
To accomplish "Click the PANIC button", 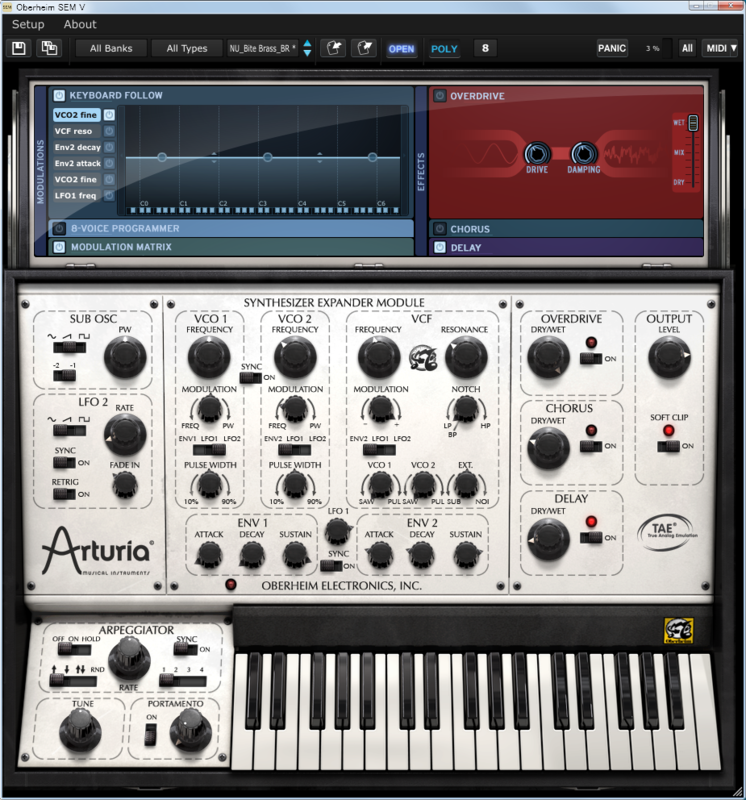I will tap(612, 48).
